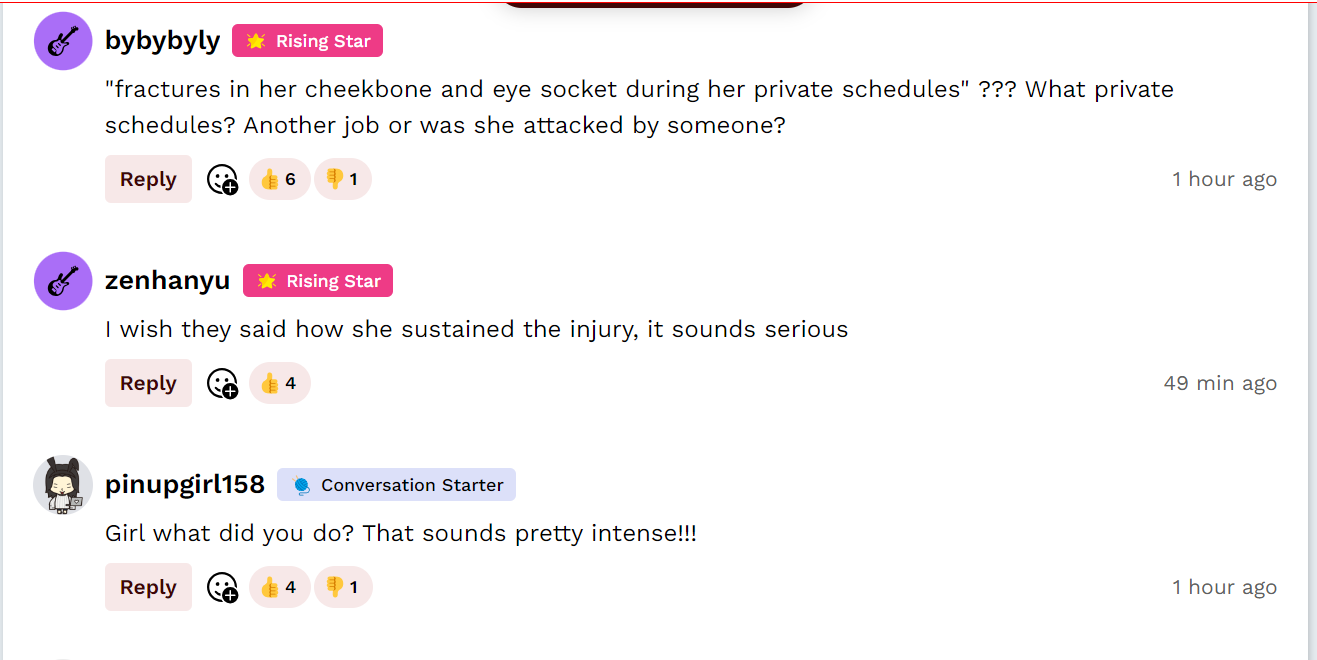The height and width of the screenshot is (660, 1317).
Task: Reply to pinupgirl158's comment
Action: [148, 588]
